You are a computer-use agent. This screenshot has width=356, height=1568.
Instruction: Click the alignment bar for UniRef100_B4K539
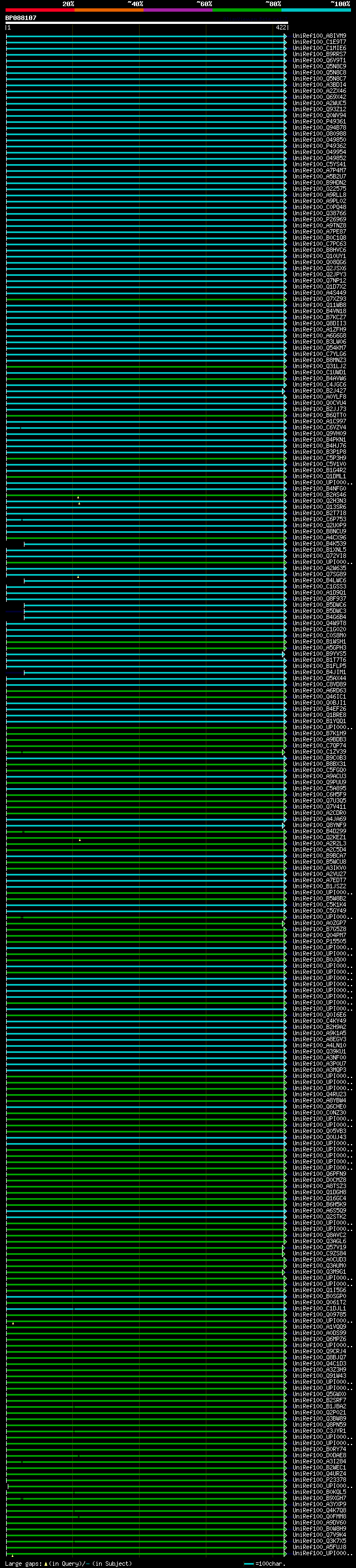(155, 544)
